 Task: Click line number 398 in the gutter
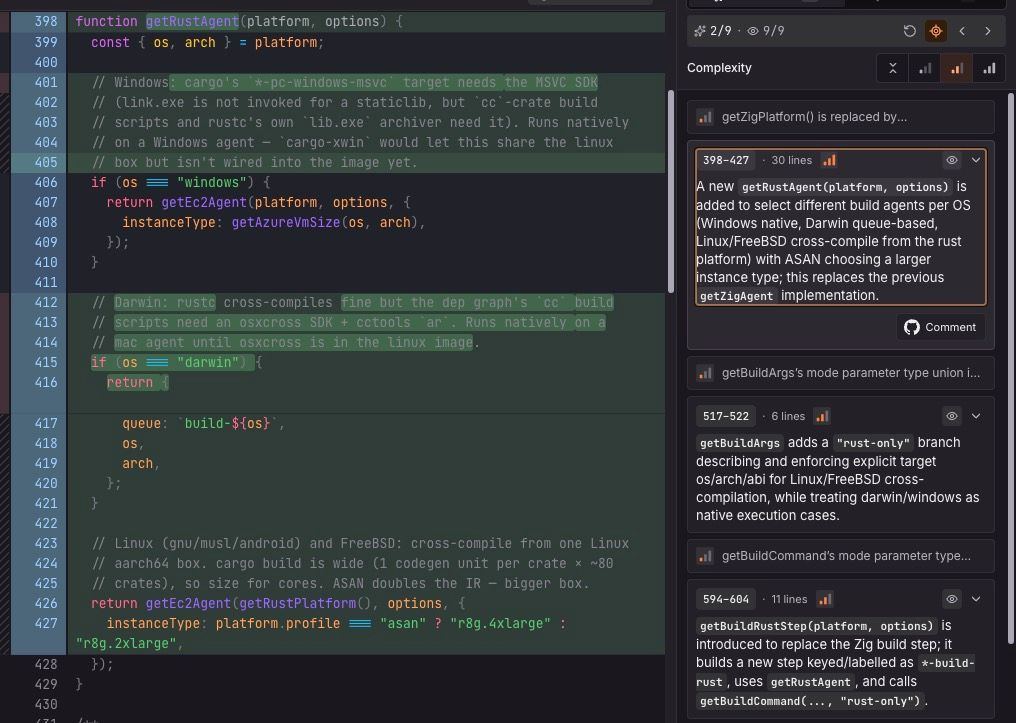pos(46,21)
